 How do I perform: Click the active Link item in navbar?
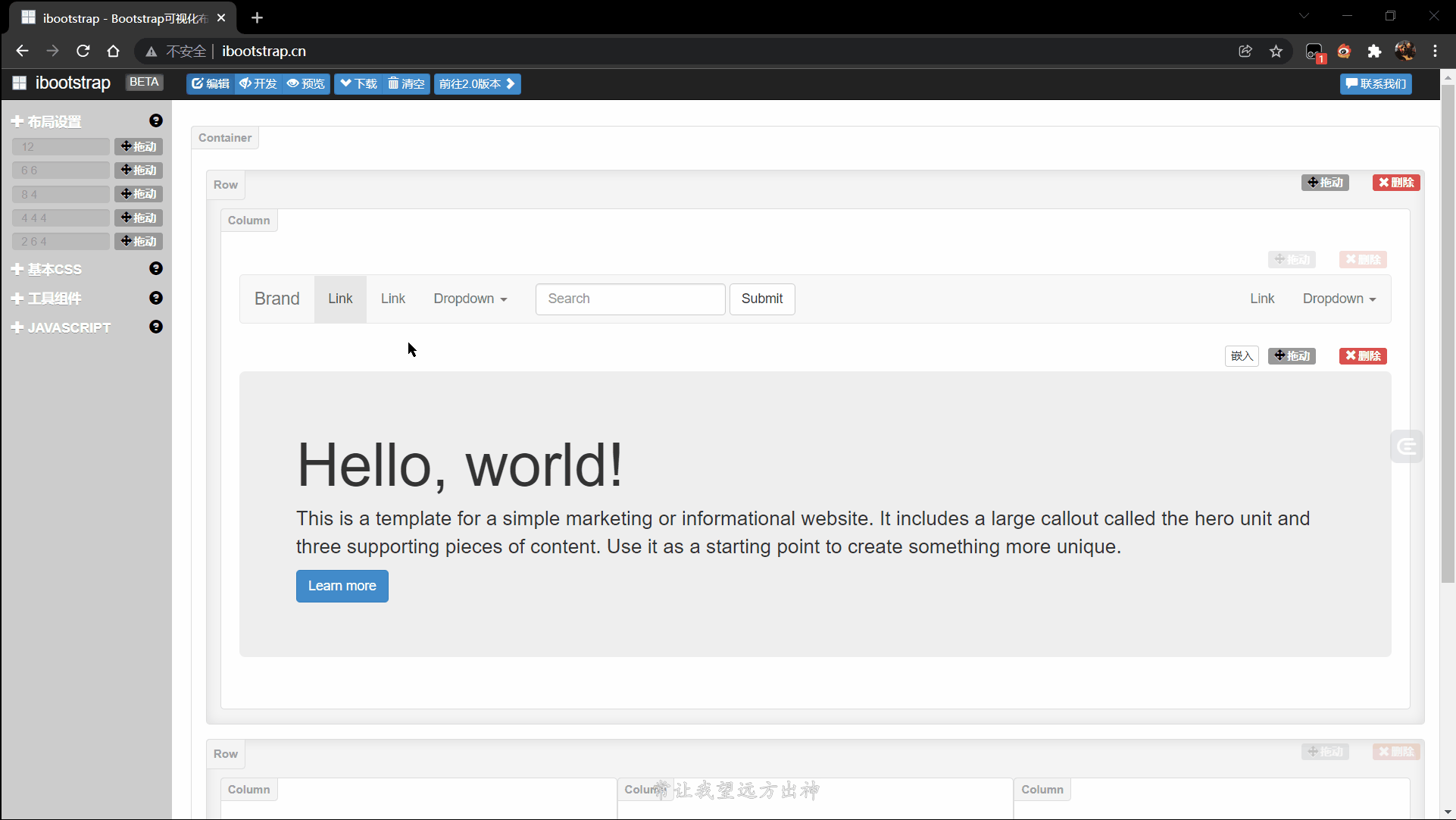pyautogui.click(x=340, y=299)
